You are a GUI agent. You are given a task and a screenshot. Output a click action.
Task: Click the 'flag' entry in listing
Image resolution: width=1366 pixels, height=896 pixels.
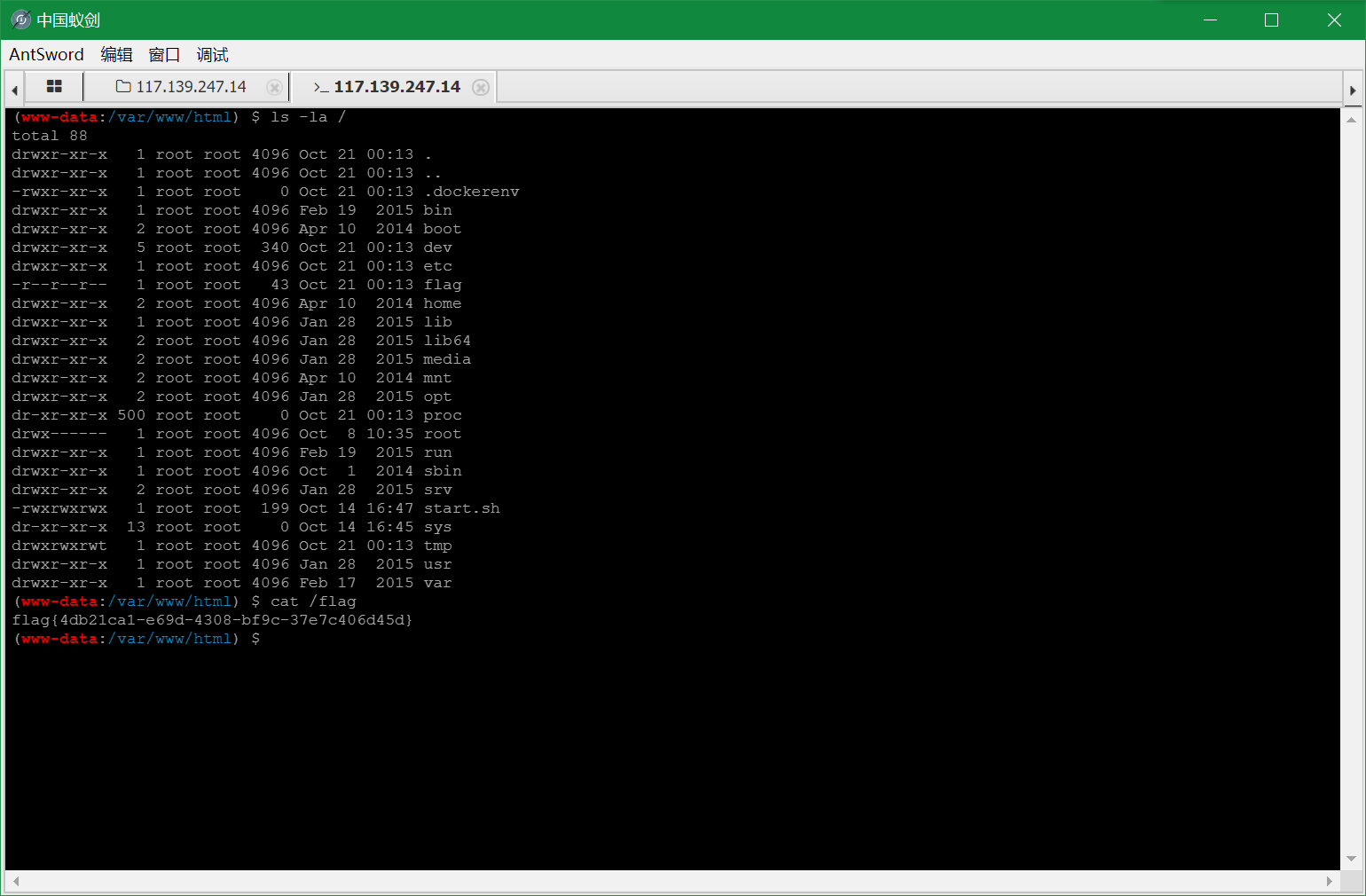click(443, 285)
